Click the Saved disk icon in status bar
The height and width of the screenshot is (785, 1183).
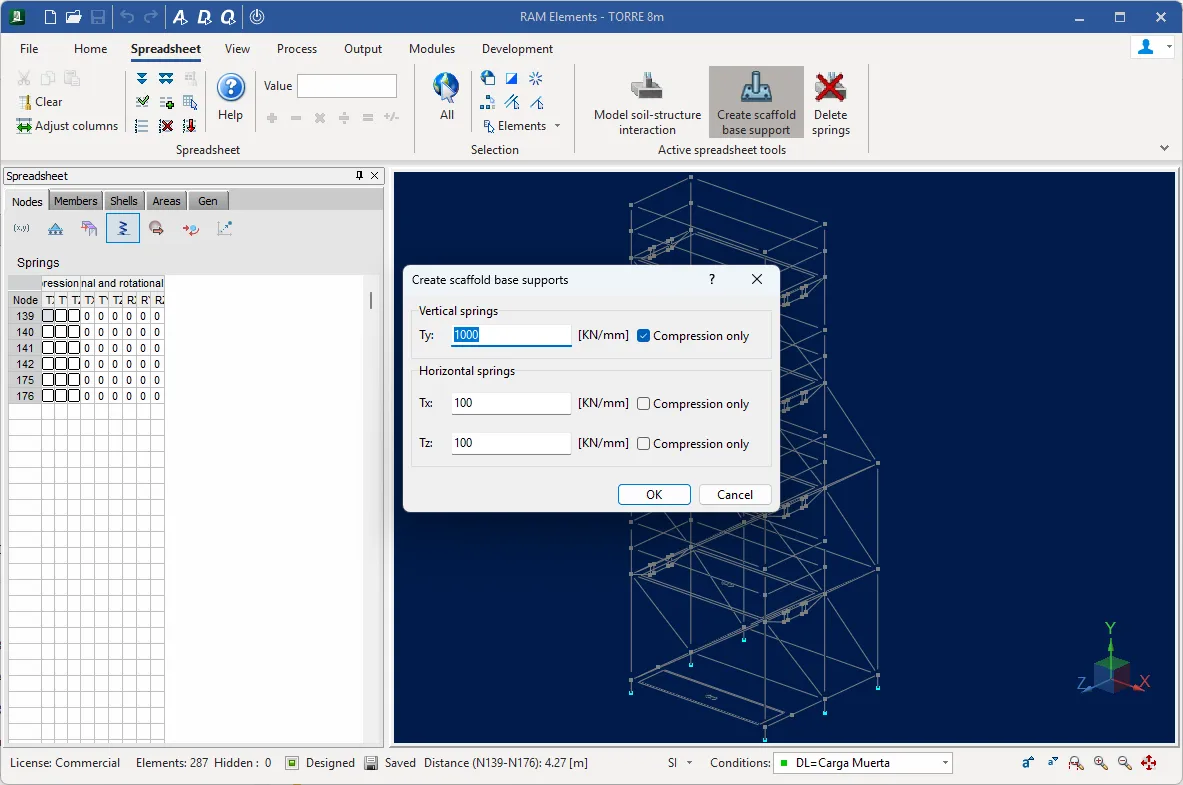371,763
